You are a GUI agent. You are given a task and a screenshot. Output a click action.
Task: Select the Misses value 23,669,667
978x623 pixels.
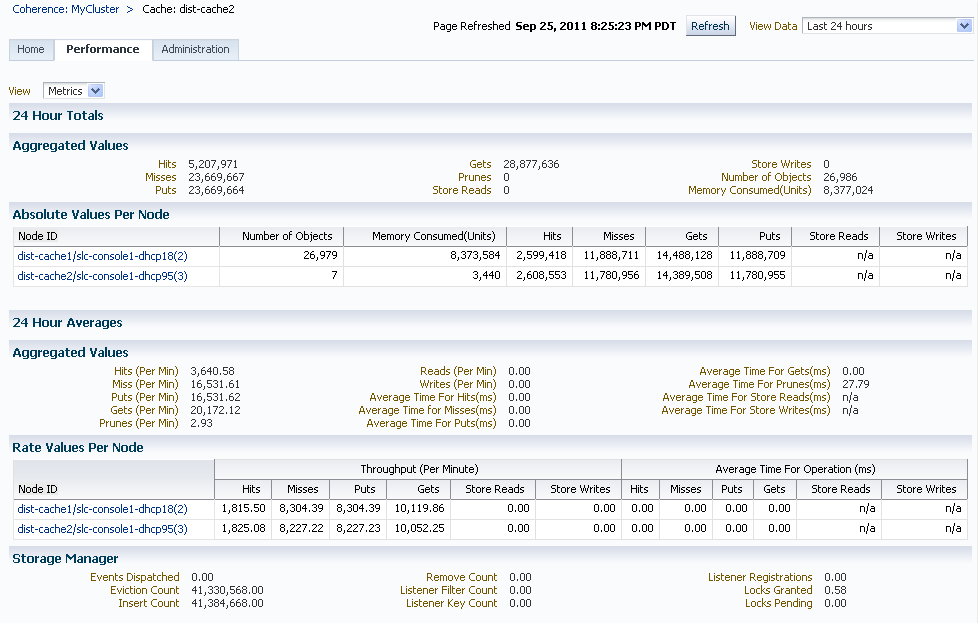(x=216, y=177)
